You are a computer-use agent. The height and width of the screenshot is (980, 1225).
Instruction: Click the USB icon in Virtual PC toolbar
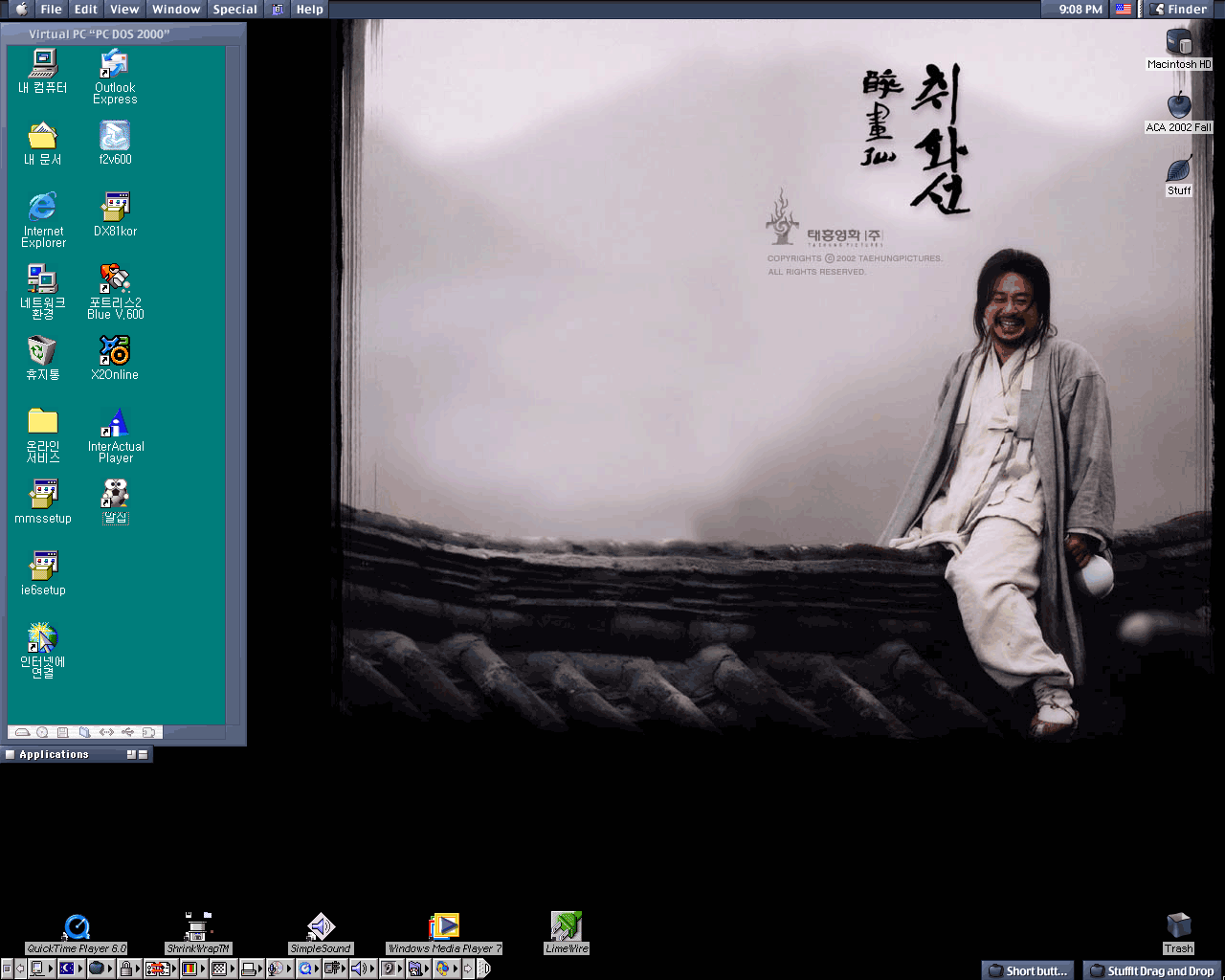127,732
